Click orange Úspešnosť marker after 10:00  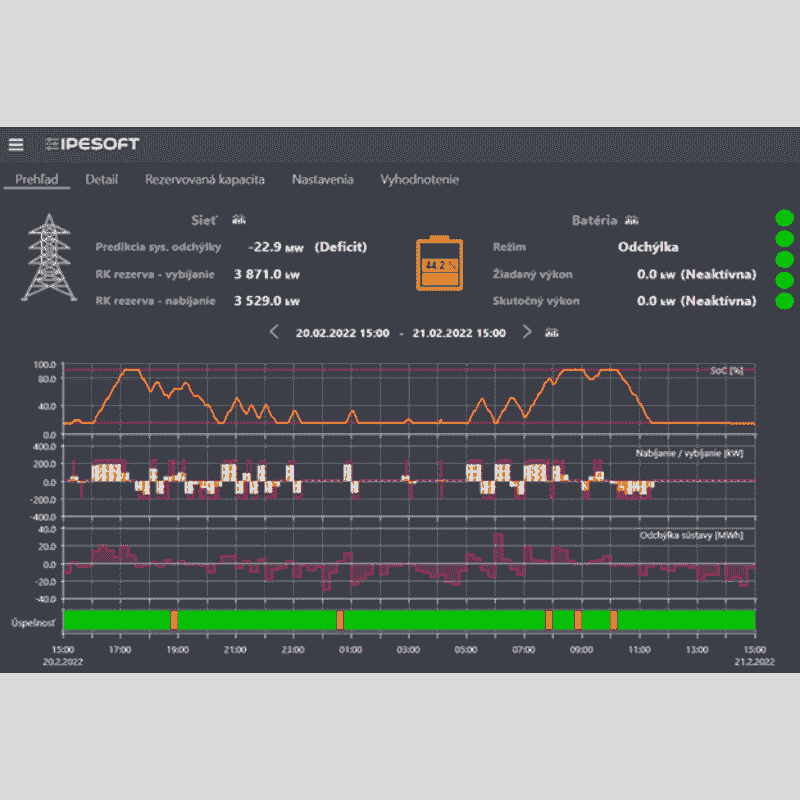[614, 620]
